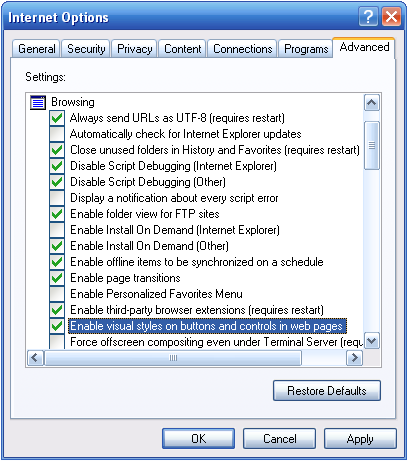
Task: Click the scroll down arrow in settings list
Action: [372, 341]
